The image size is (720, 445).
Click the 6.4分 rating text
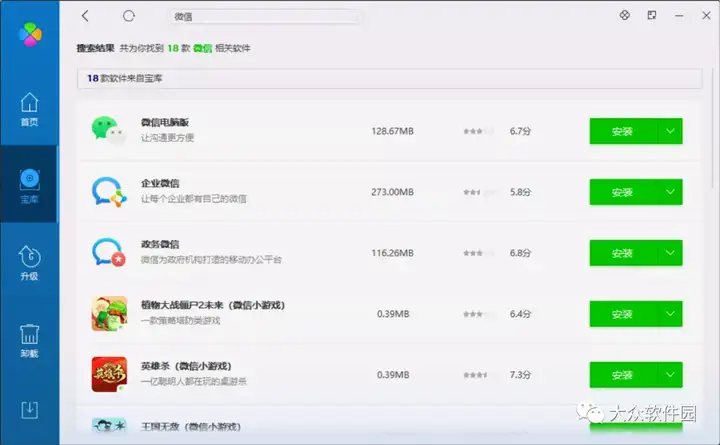pos(520,314)
